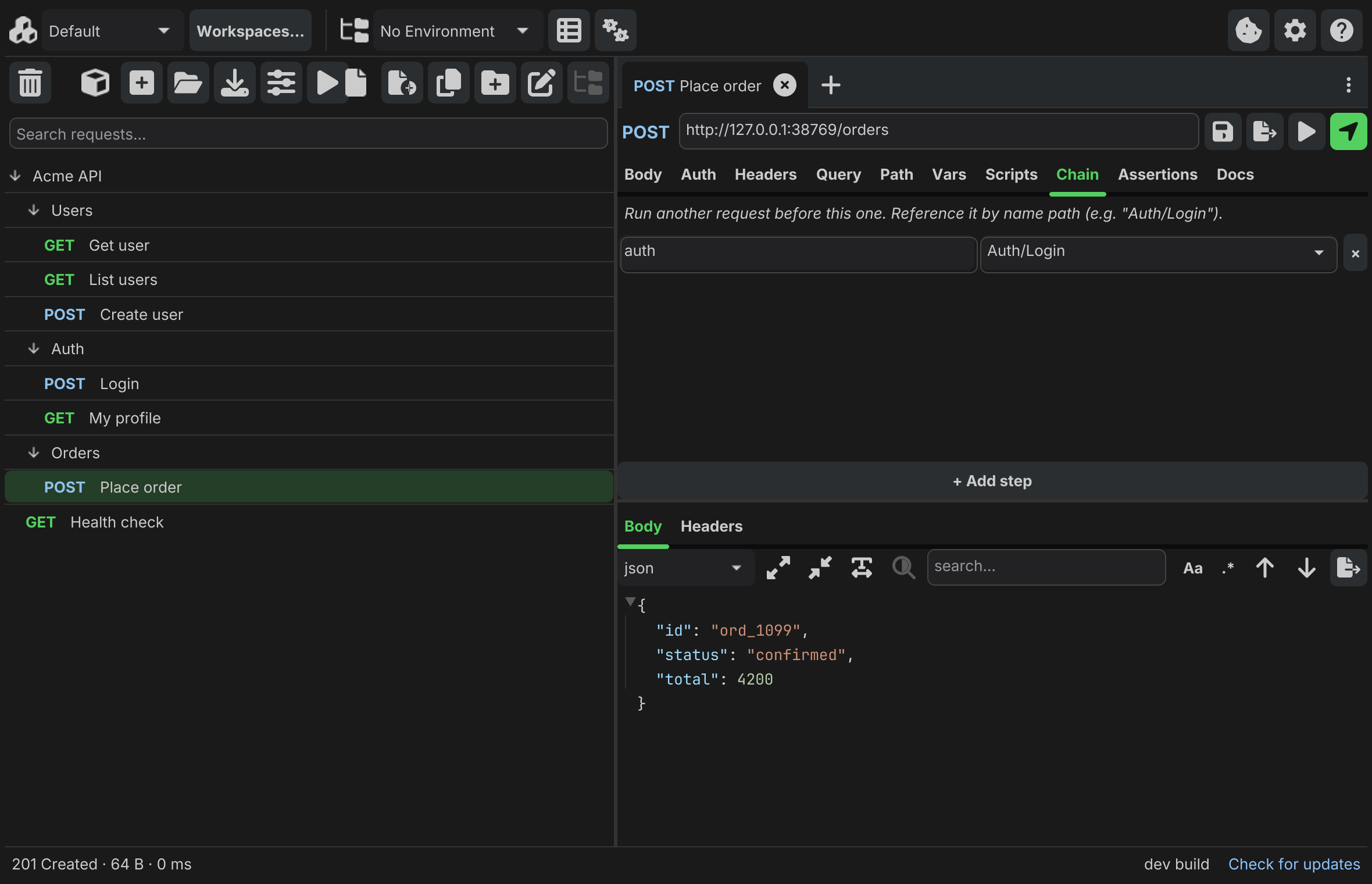
Task: Open the settings gear icon
Action: point(1295,30)
